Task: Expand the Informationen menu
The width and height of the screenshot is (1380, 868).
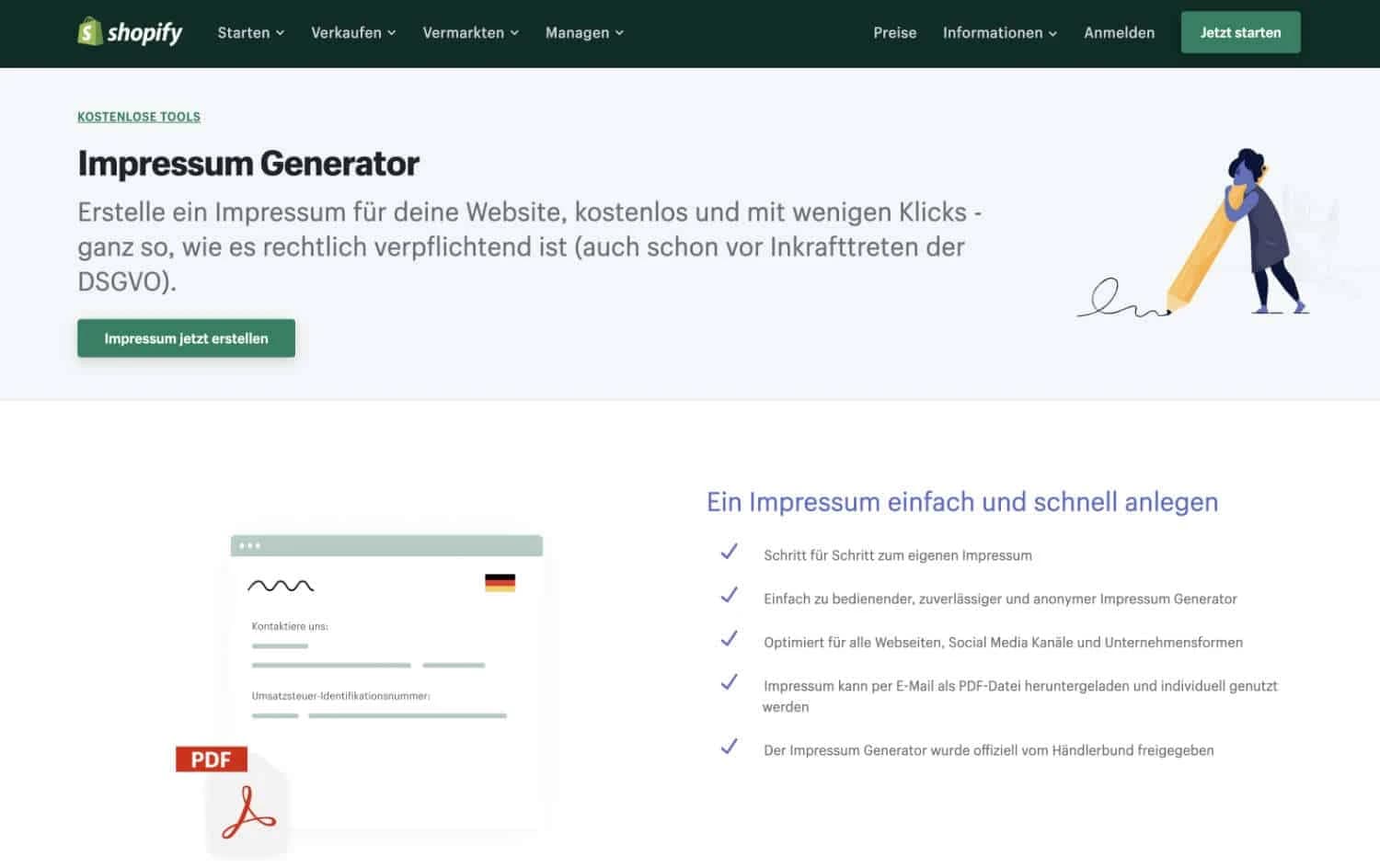Action: pyautogui.click(x=999, y=32)
